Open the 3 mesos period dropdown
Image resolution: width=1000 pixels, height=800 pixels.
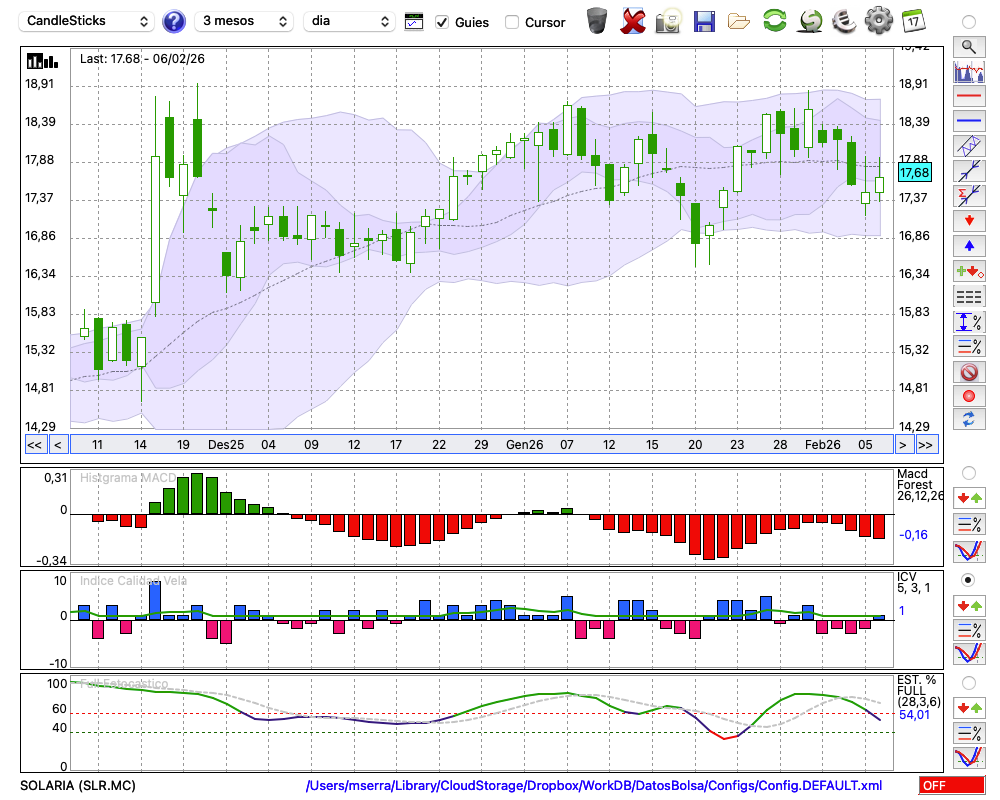(244, 21)
